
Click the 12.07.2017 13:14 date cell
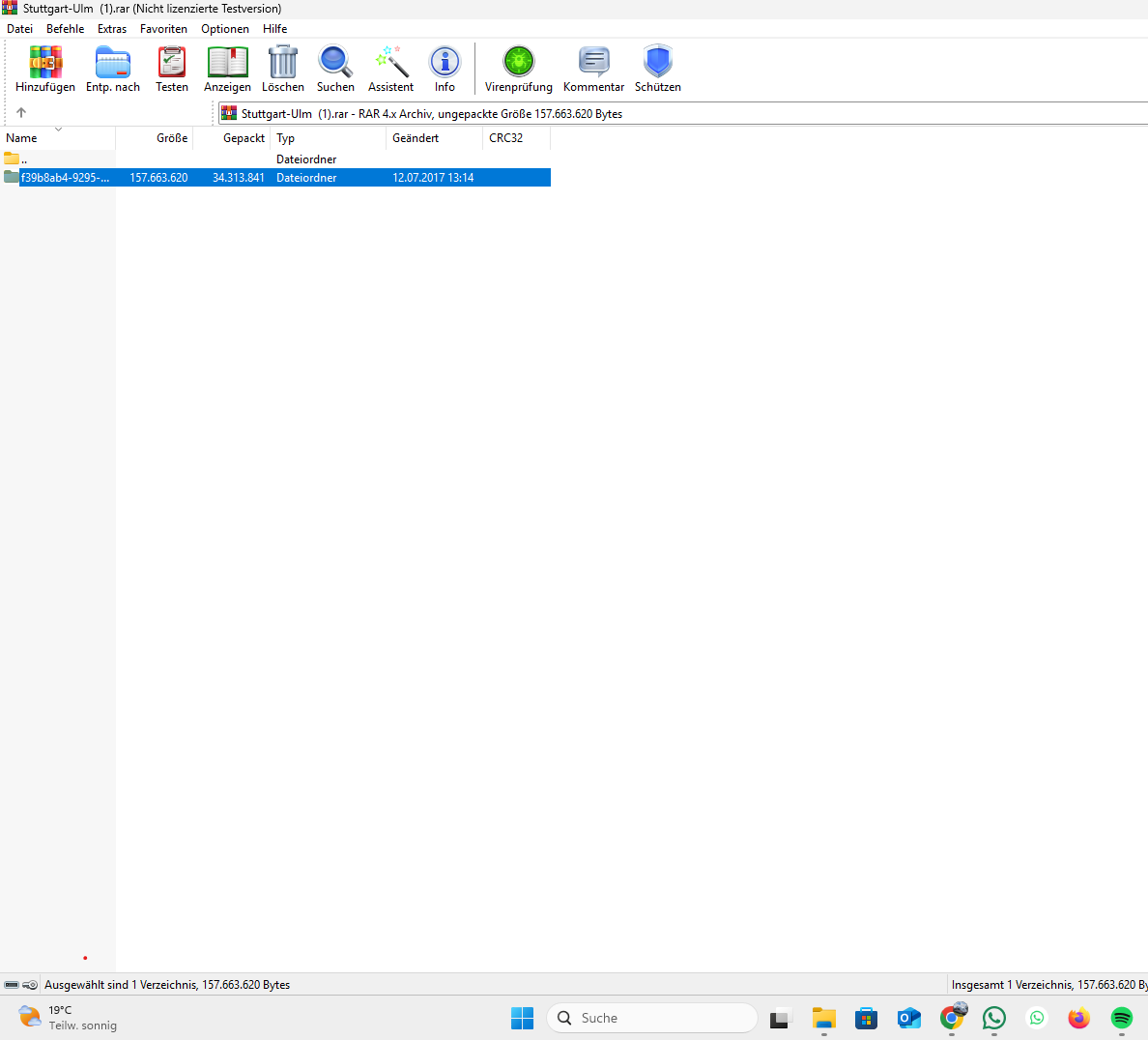[433, 177]
